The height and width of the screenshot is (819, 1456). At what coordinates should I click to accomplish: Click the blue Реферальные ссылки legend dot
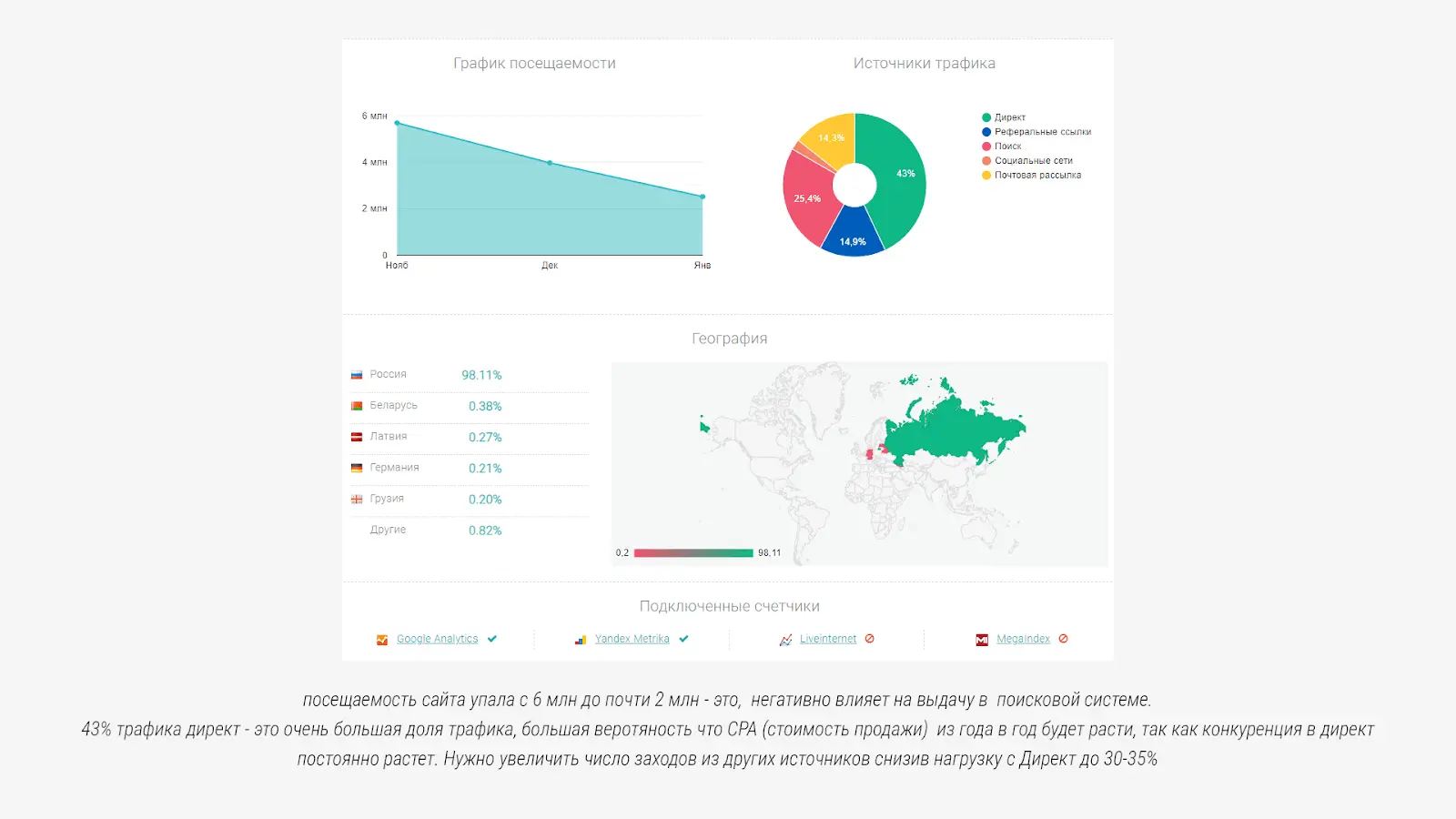[x=986, y=132]
